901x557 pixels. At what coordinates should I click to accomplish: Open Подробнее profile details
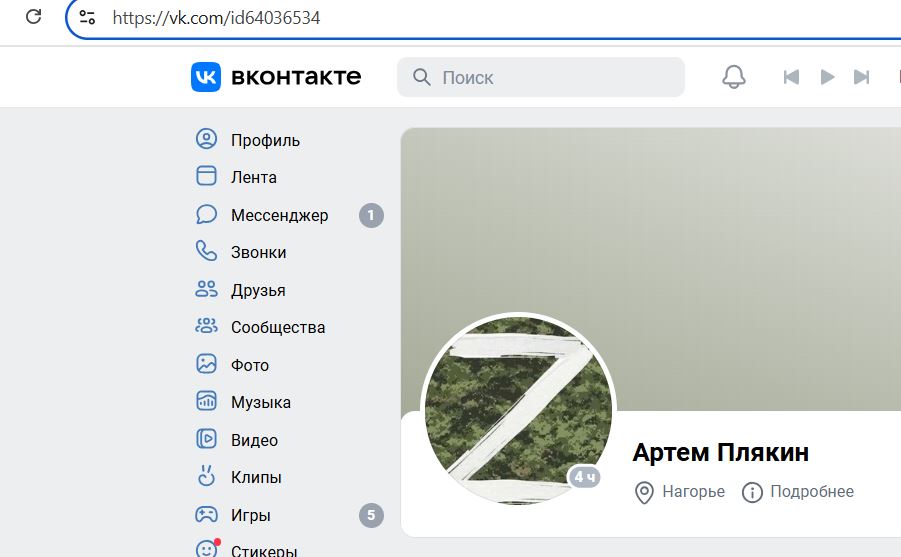(x=812, y=491)
